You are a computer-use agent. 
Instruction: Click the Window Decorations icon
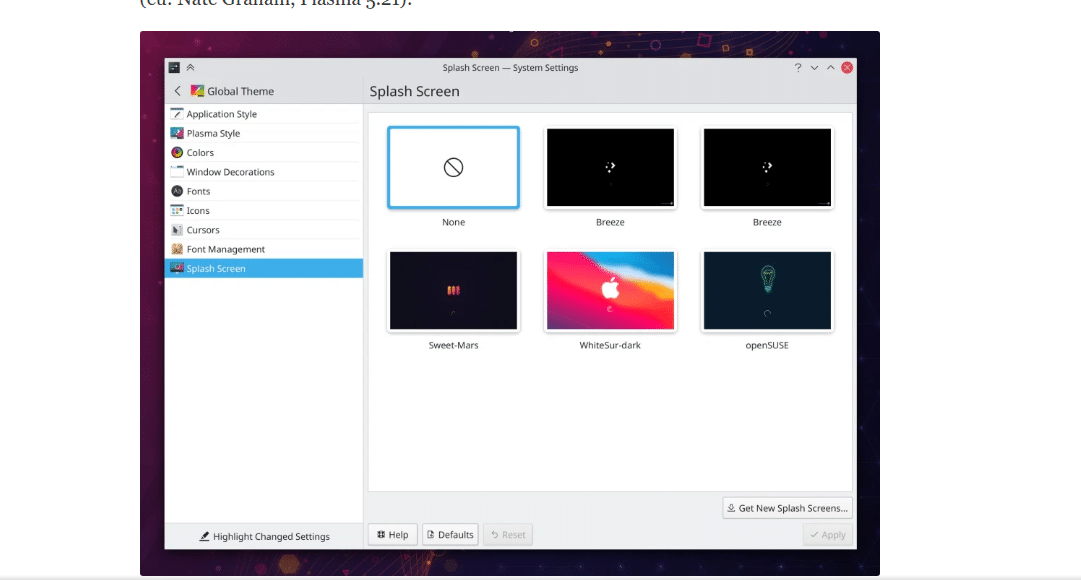[x=177, y=172]
